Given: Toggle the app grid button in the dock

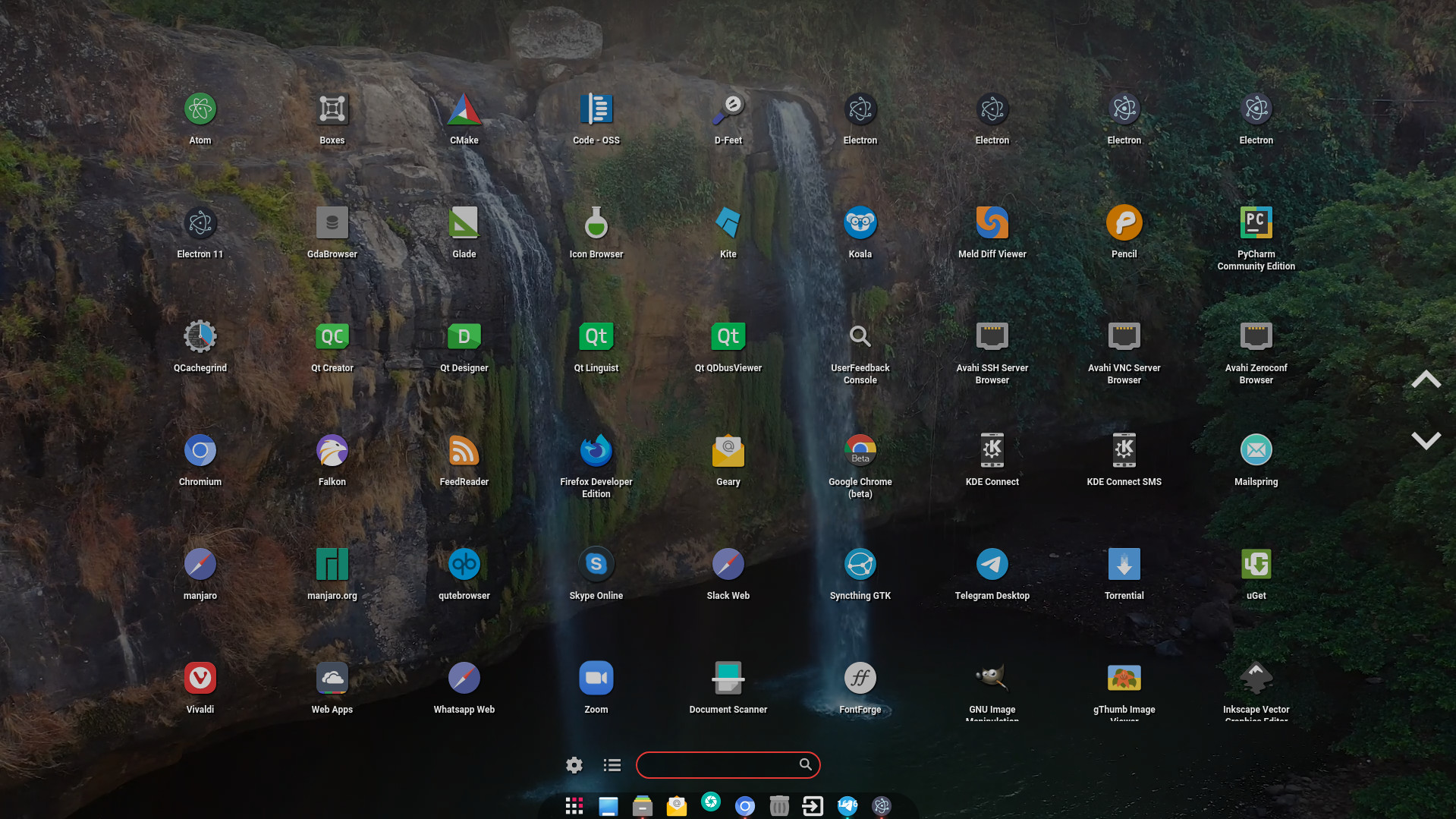Looking at the screenshot, I should coord(574,806).
